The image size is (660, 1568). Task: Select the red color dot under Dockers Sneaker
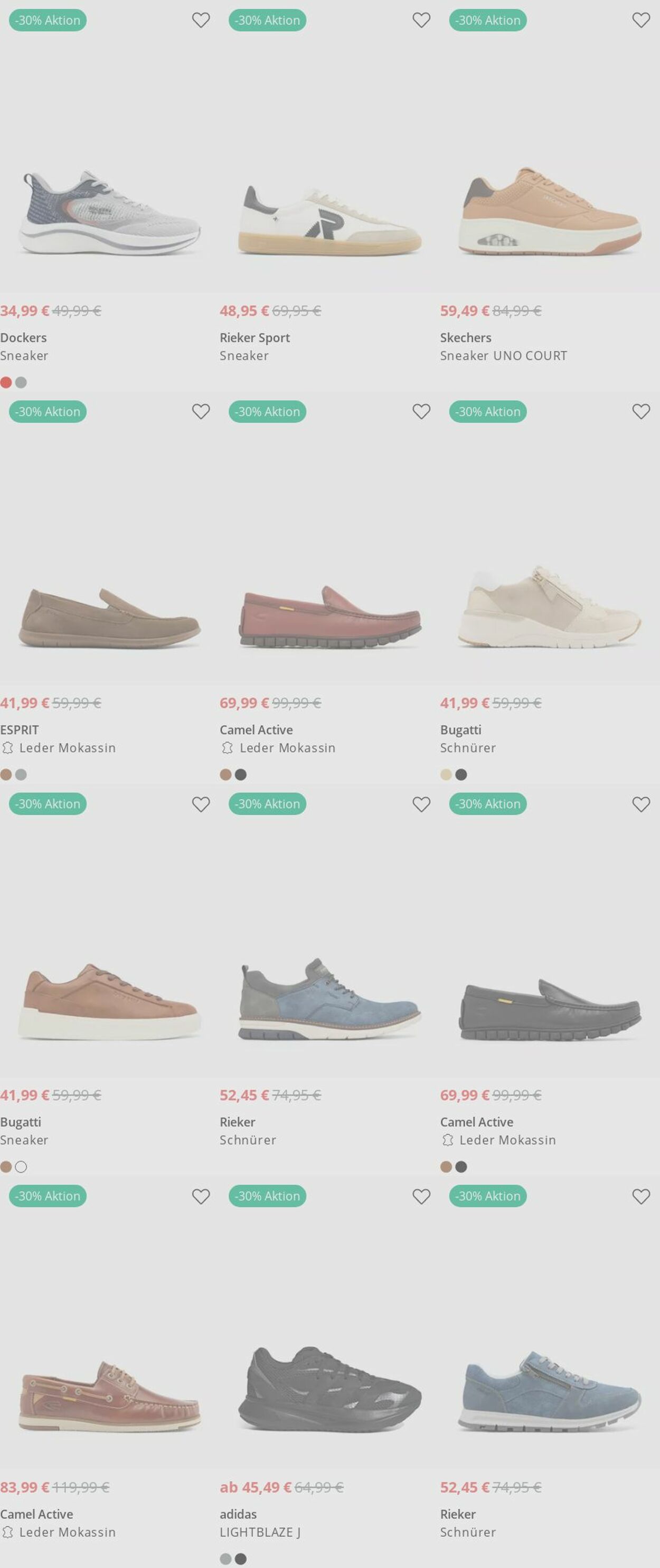(6, 383)
